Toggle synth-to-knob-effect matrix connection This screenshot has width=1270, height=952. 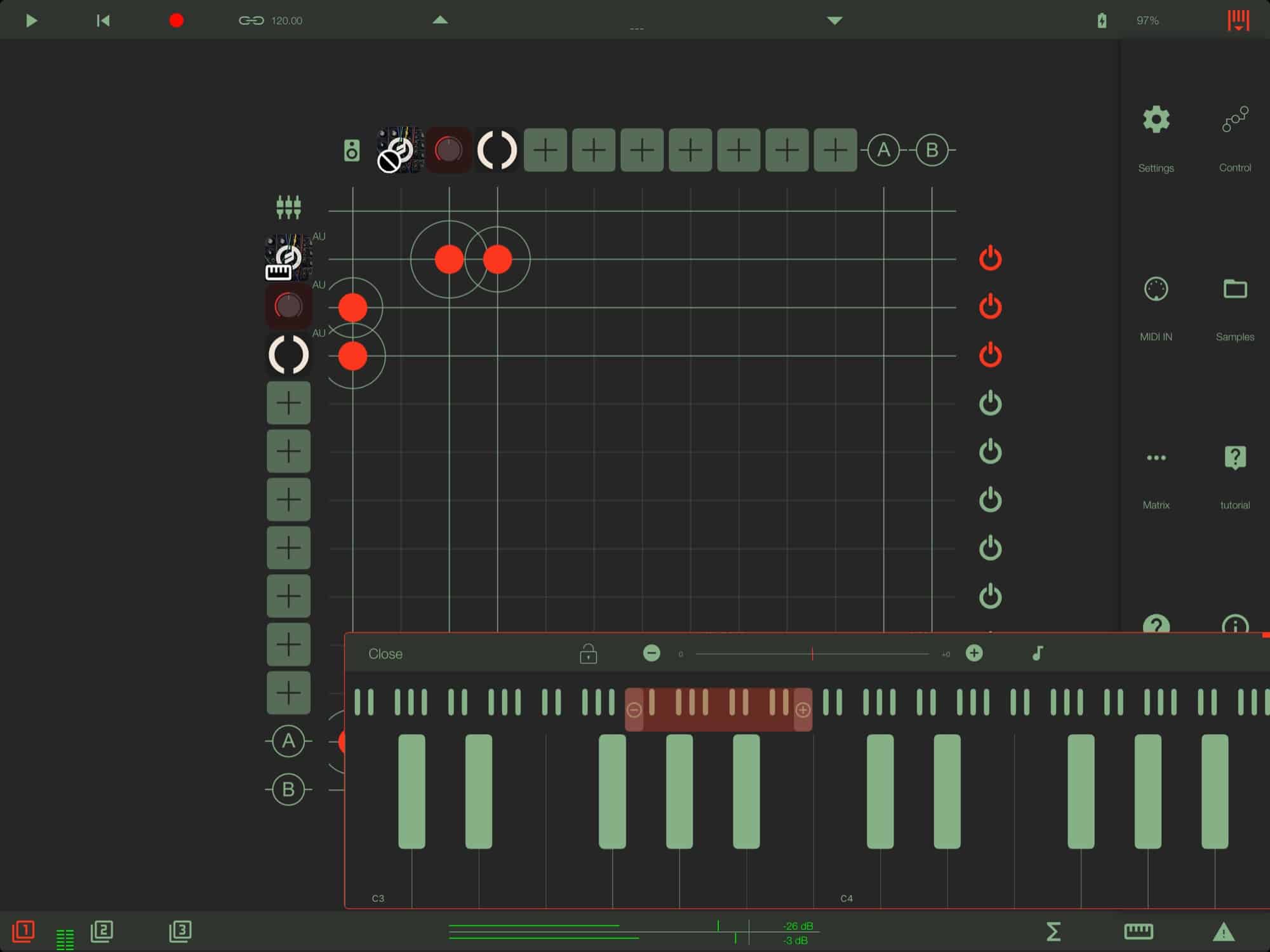tap(449, 259)
